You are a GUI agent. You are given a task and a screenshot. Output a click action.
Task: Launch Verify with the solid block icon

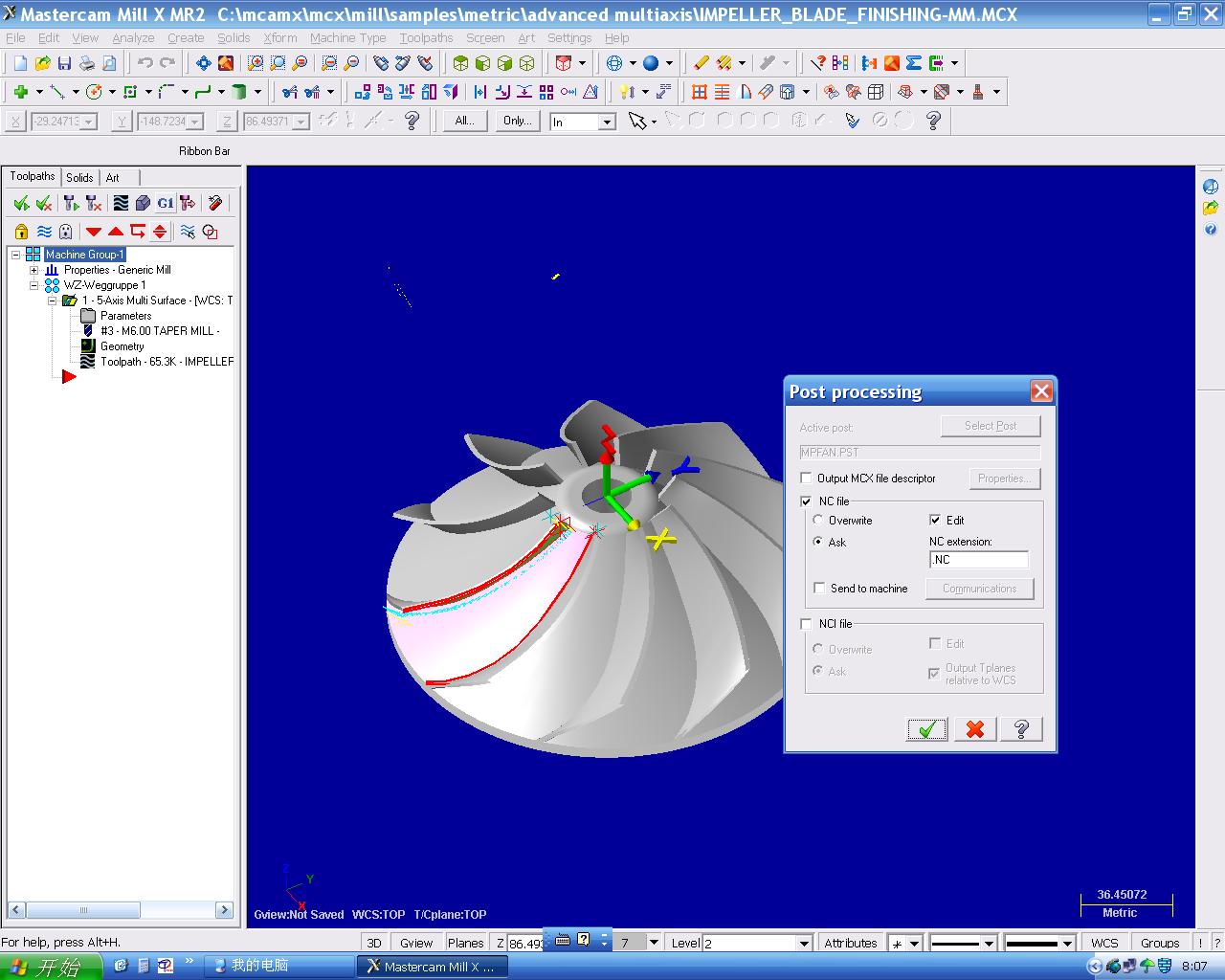[x=143, y=203]
